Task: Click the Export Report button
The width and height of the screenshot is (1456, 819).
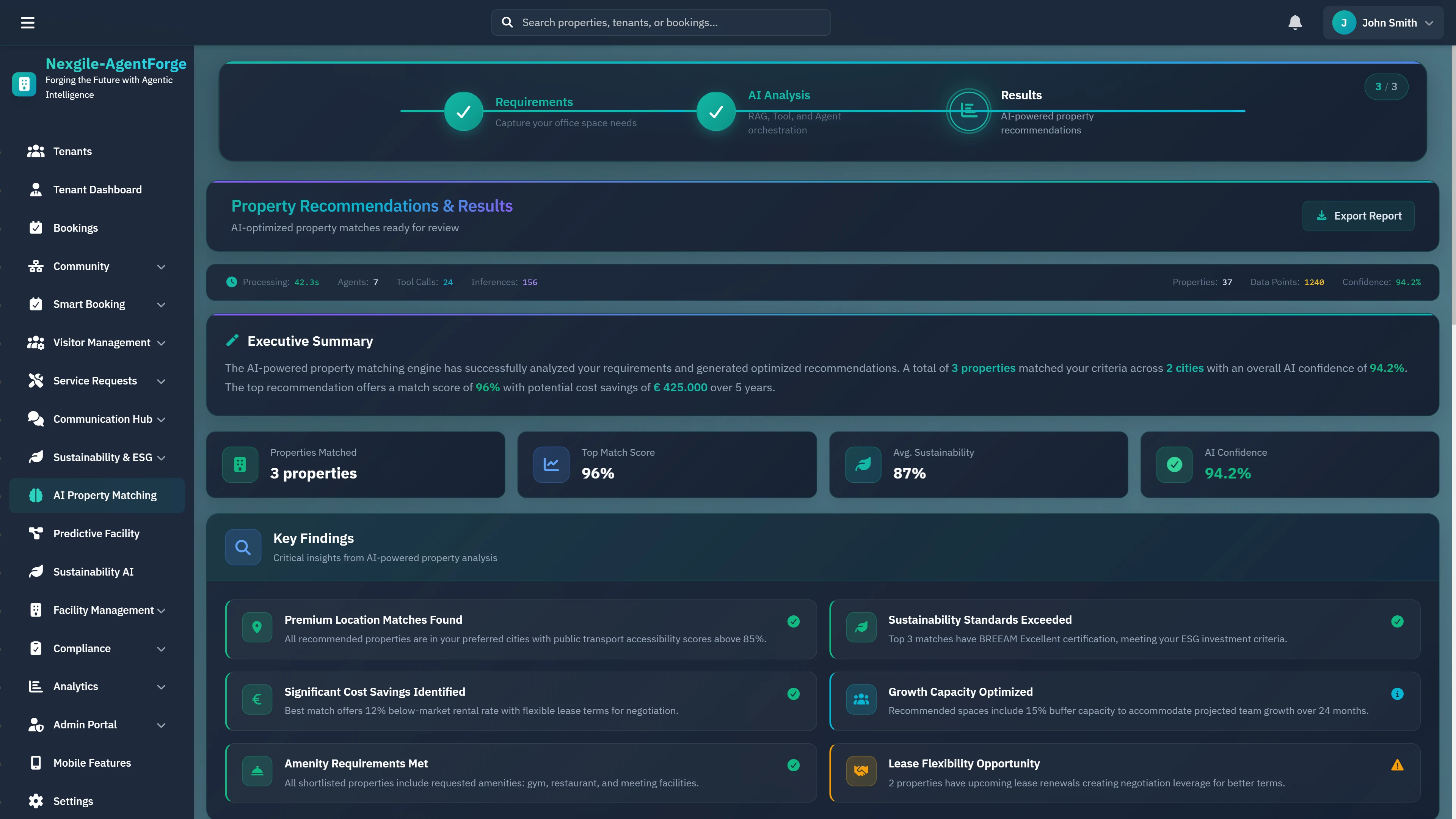Action: [x=1358, y=215]
